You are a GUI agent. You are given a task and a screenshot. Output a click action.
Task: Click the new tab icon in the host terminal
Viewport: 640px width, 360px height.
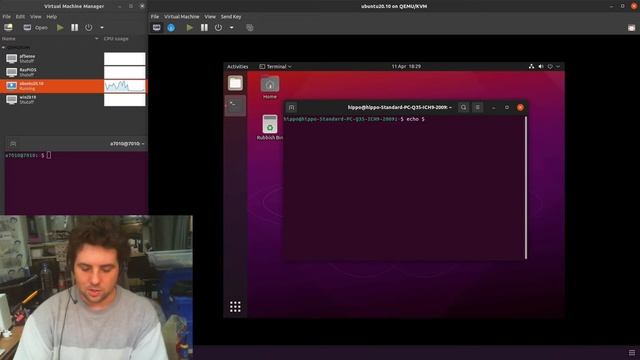point(13,144)
